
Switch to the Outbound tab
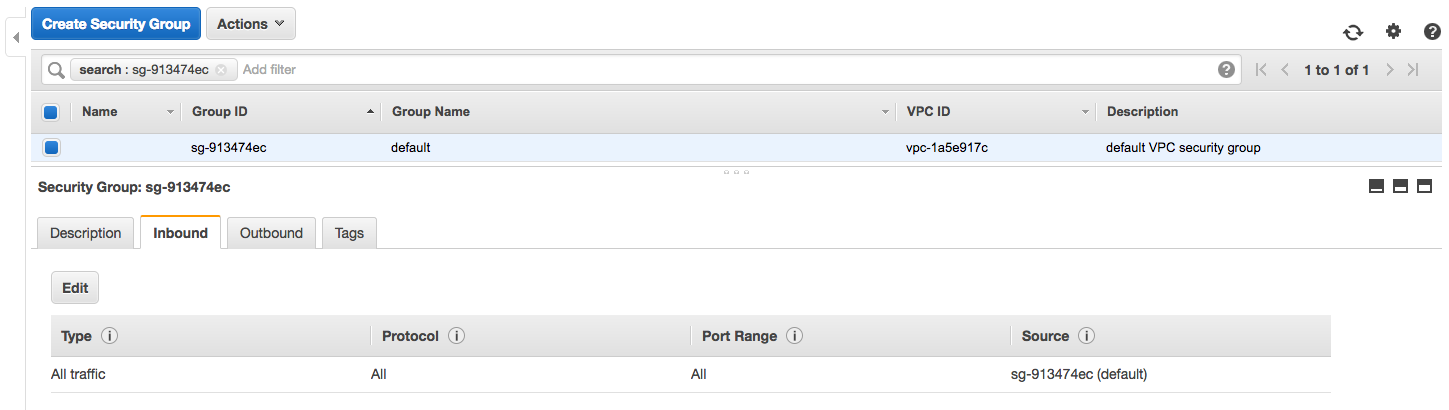point(271,233)
